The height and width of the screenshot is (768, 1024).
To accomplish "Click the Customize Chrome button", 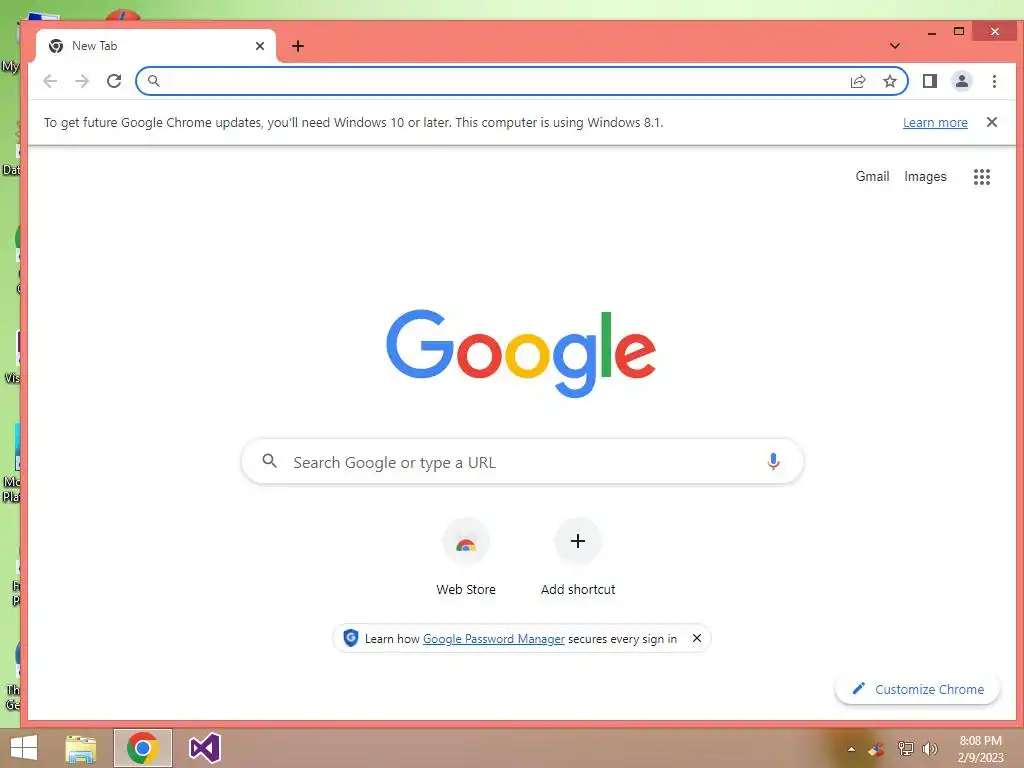I will coord(918,689).
